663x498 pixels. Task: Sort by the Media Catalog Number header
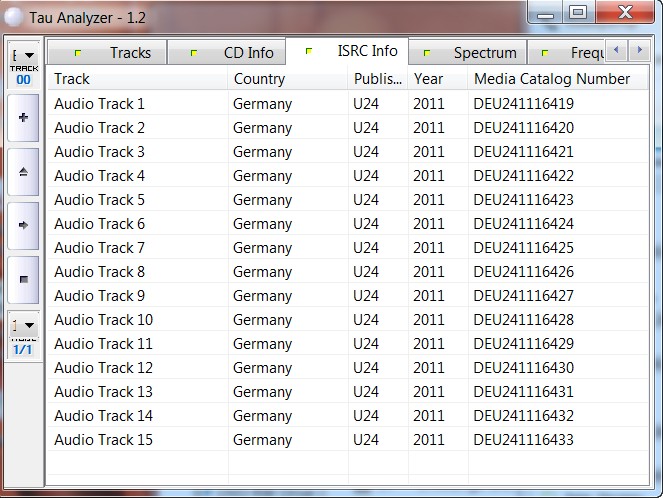tap(552, 79)
